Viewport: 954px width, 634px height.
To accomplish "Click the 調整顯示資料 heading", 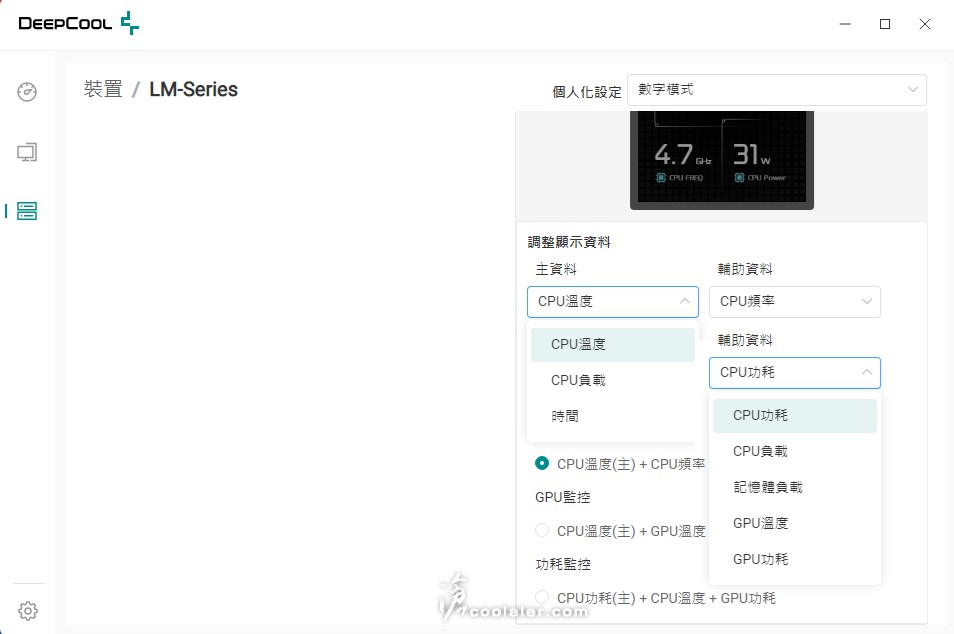I will [569, 242].
